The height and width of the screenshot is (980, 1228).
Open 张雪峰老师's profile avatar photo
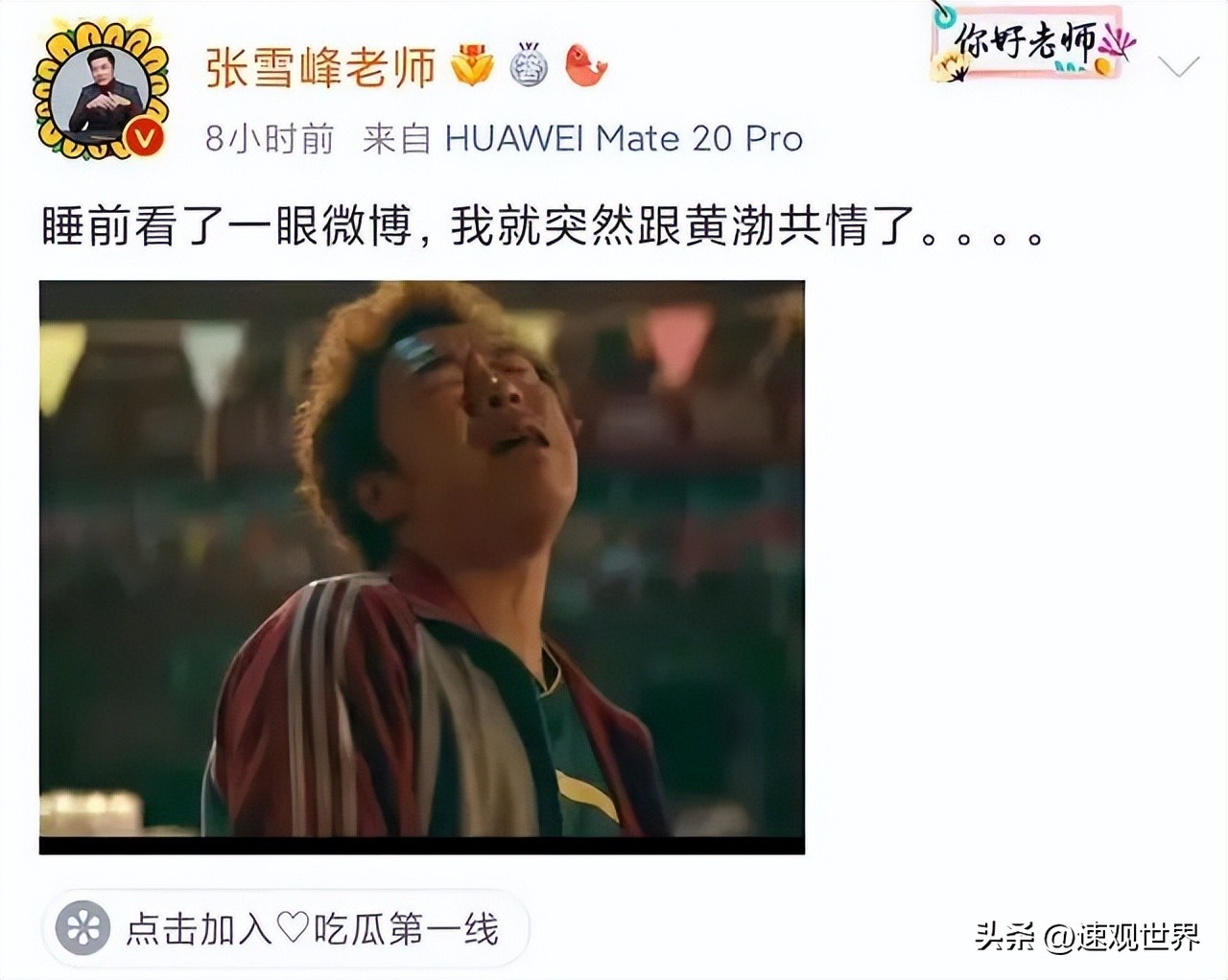(102, 92)
